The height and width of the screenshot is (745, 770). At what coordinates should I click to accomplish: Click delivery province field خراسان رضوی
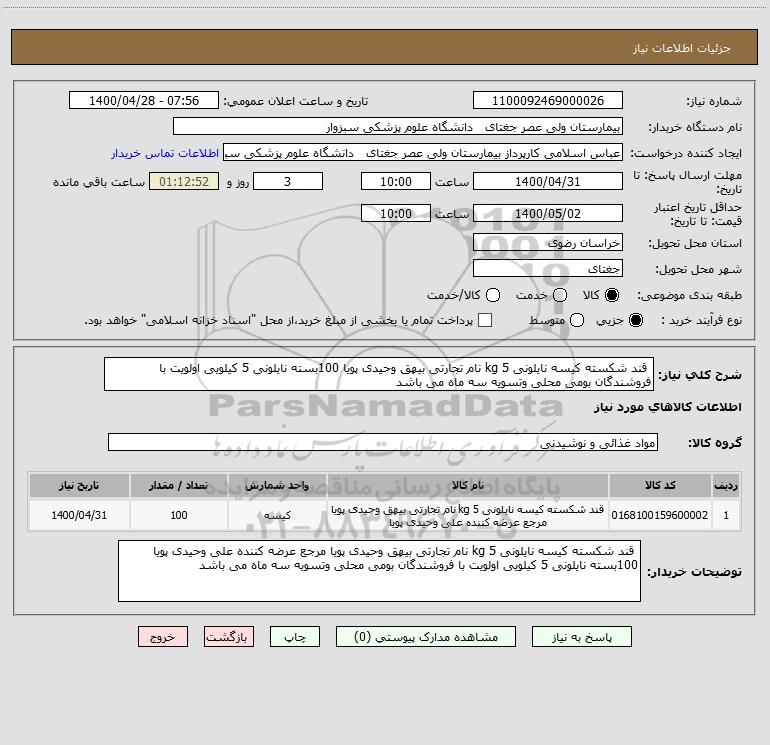pyautogui.click(x=548, y=243)
